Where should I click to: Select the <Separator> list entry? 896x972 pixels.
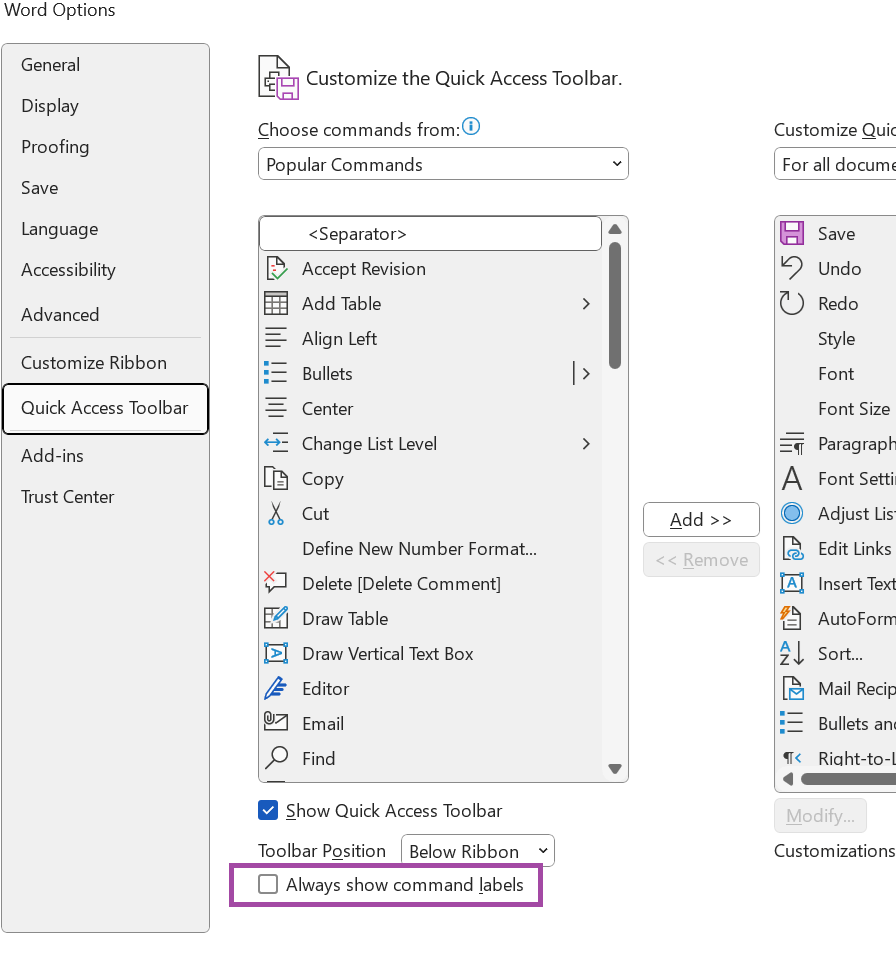coord(431,234)
